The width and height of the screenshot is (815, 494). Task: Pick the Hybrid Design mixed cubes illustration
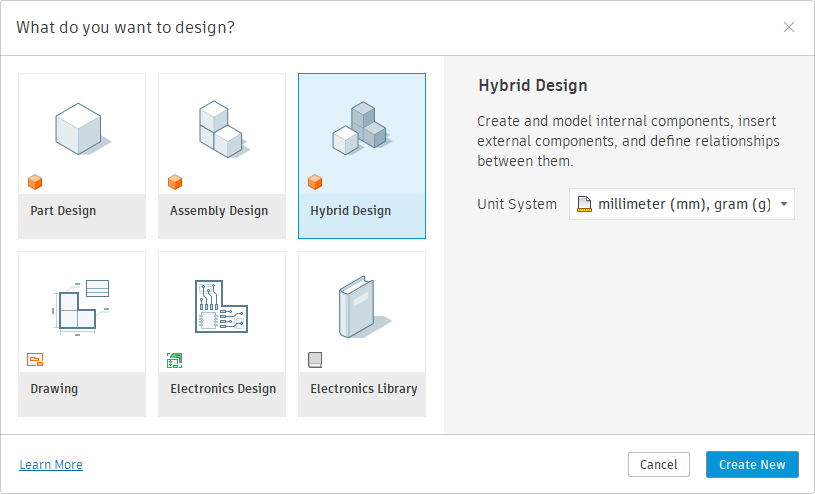(360, 128)
